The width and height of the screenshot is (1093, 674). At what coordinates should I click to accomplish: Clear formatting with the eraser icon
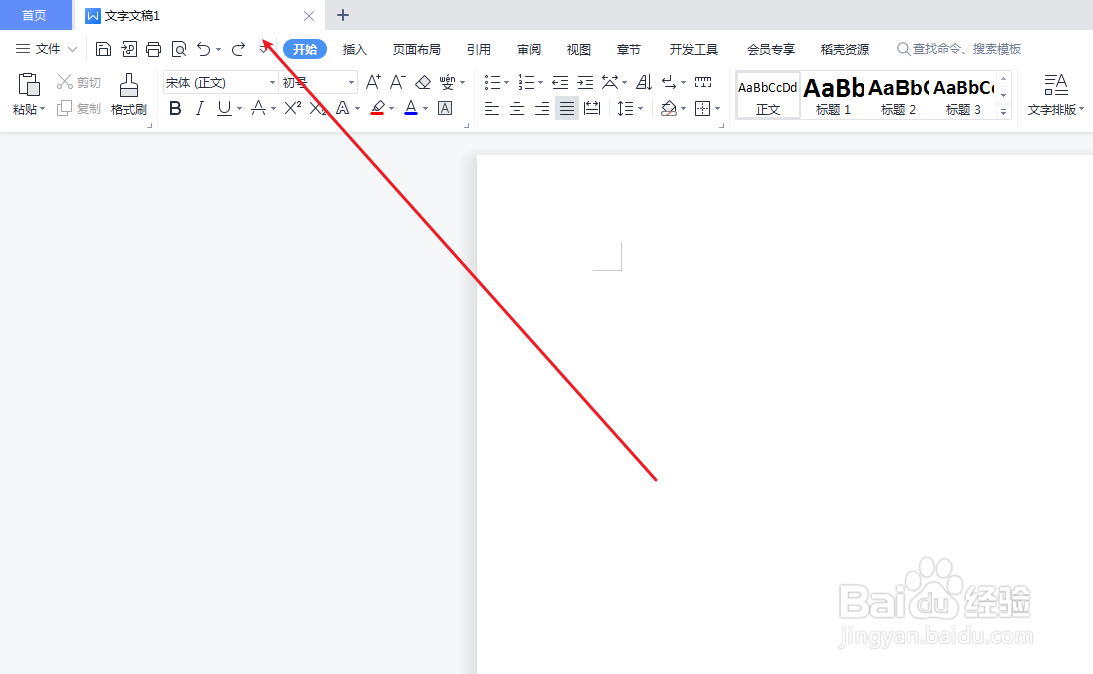click(421, 82)
